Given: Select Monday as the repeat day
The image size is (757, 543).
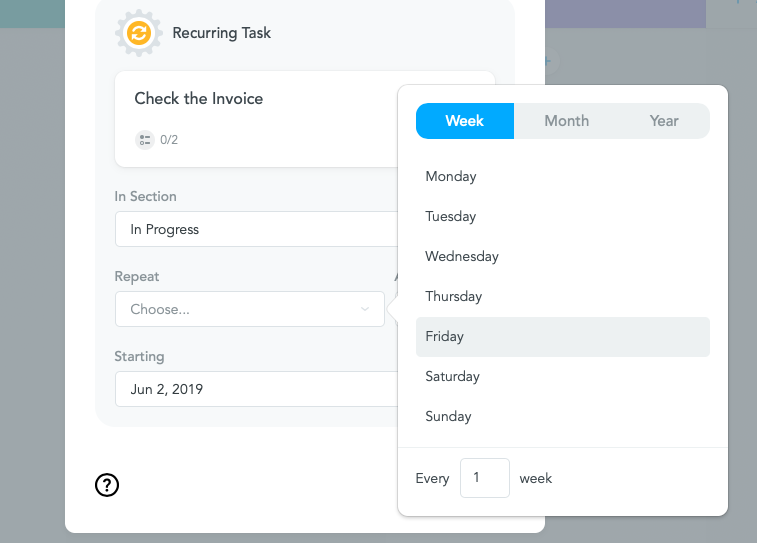Looking at the screenshot, I should [x=563, y=177].
